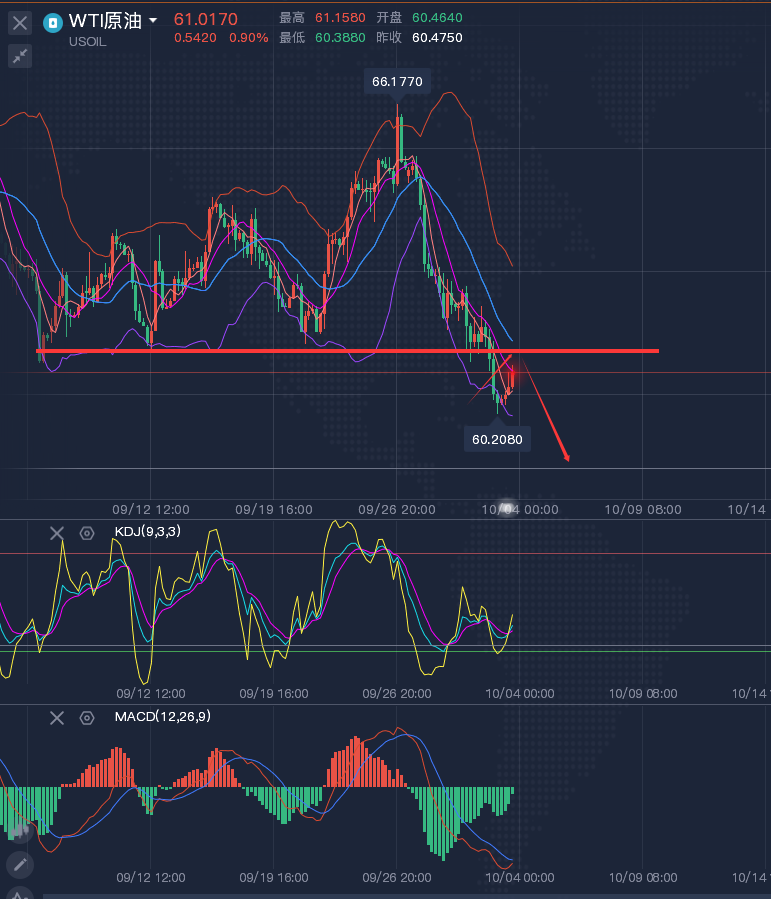Image resolution: width=771 pixels, height=899 pixels.
Task: Open KDJ indicator settings hexagon icon
Action: [x=87, y=533]
